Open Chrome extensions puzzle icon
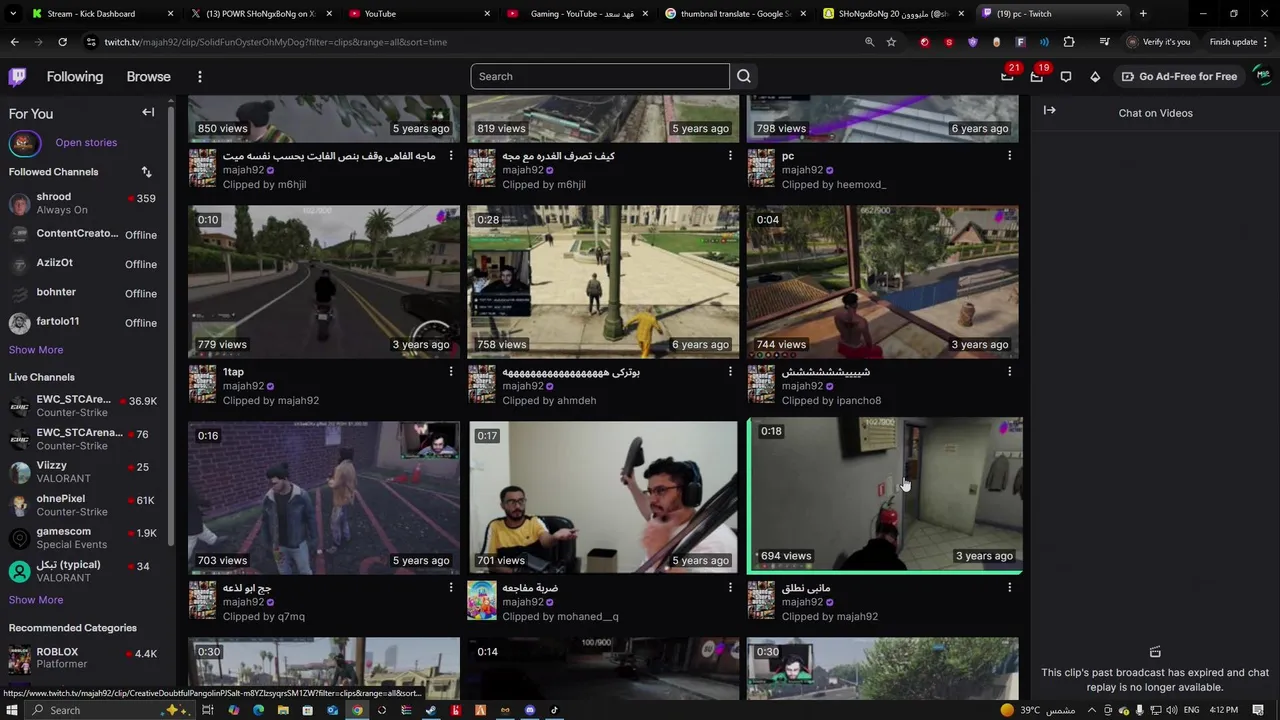The height and width of the screenshot is (720, 1280). point(1069,42)
